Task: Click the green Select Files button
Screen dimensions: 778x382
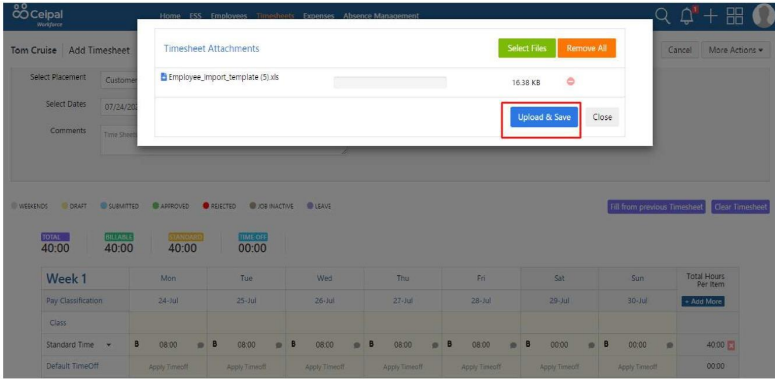Action: tap(527, 49)
